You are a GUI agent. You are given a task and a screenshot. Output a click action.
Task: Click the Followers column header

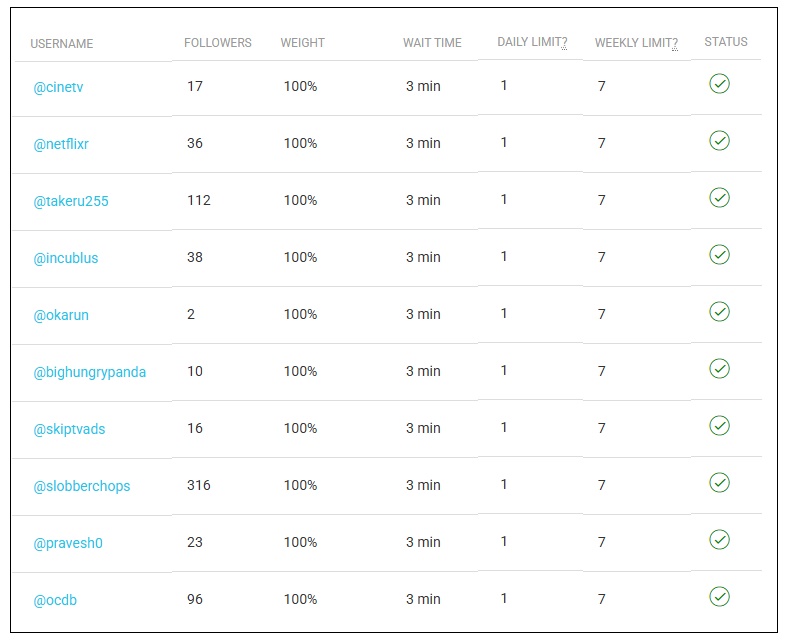[x=218, y=43]
